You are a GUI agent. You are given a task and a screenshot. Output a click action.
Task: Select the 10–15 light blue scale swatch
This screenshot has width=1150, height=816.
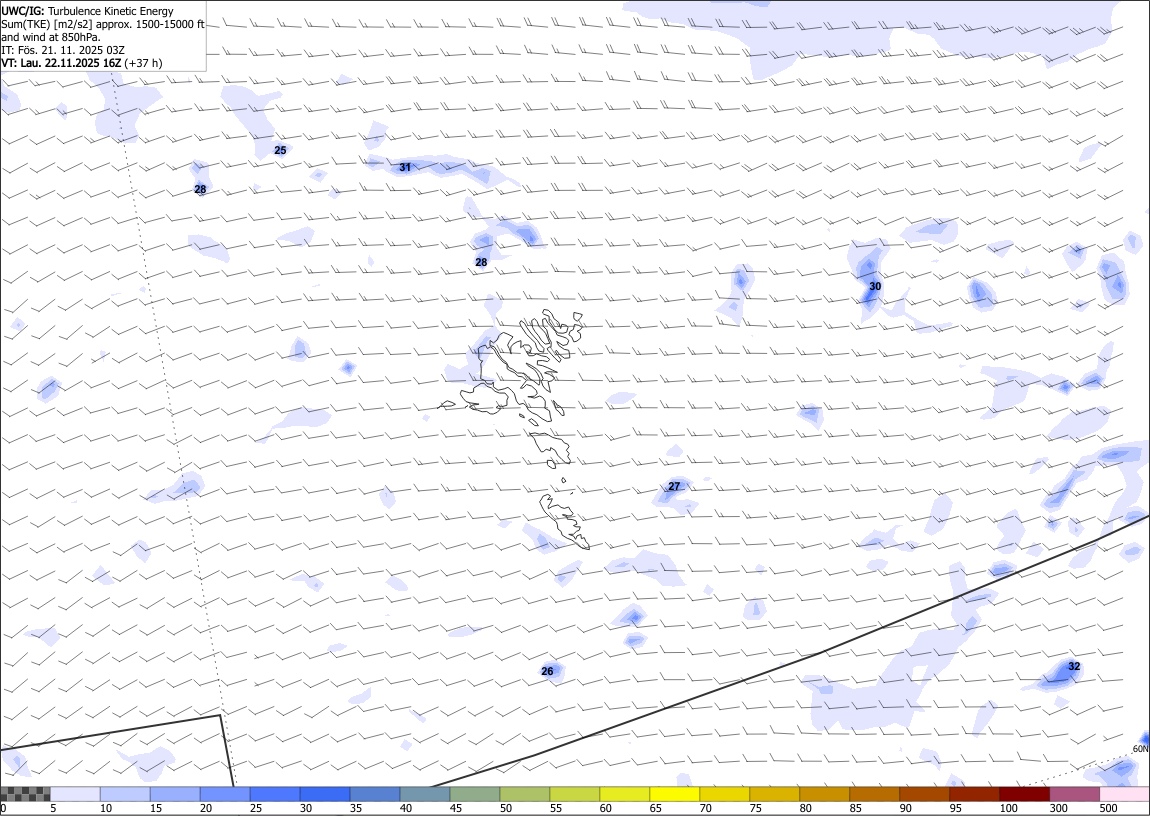(x=125, y=794)
